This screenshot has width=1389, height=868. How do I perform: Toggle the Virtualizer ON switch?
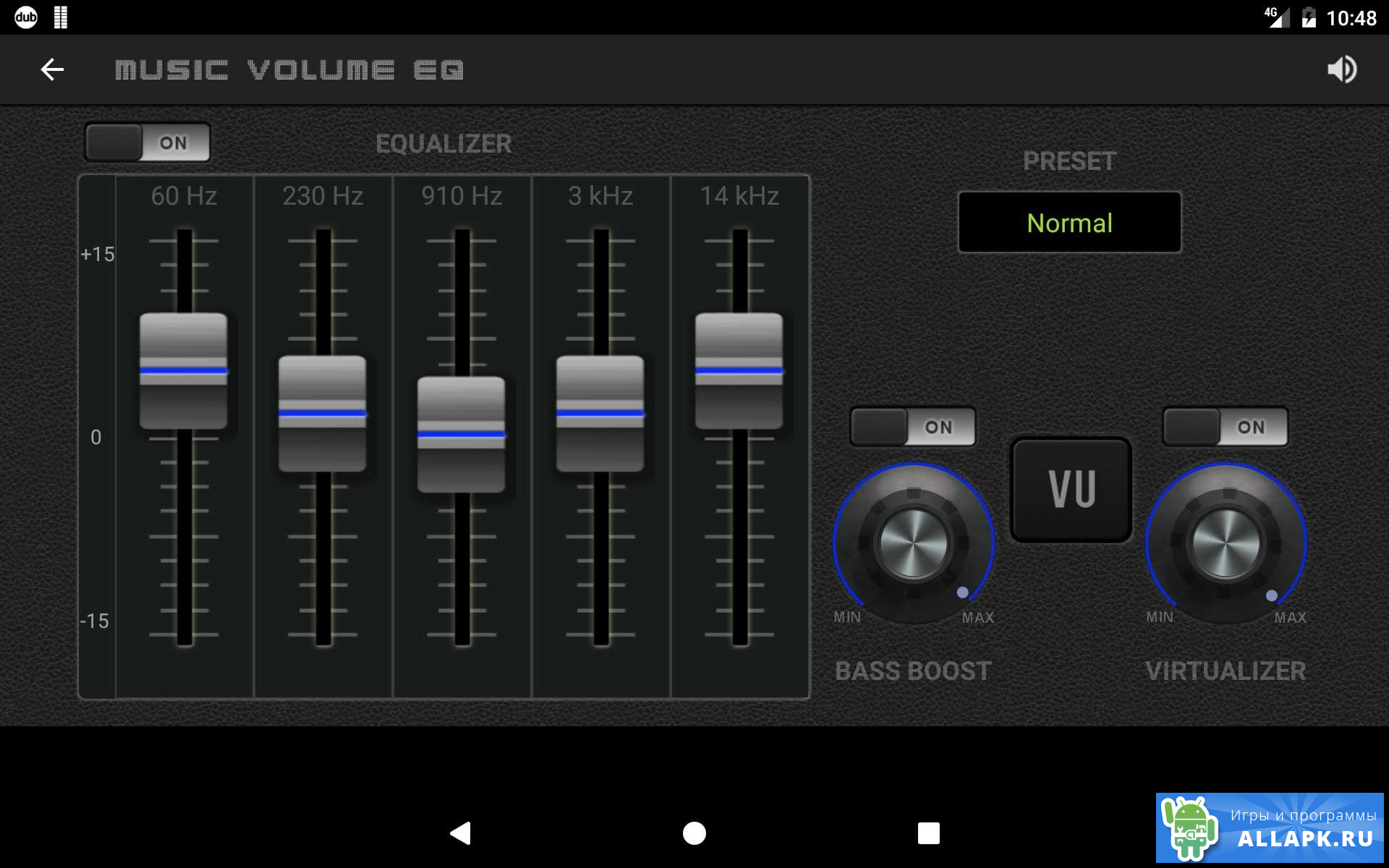1223,427
